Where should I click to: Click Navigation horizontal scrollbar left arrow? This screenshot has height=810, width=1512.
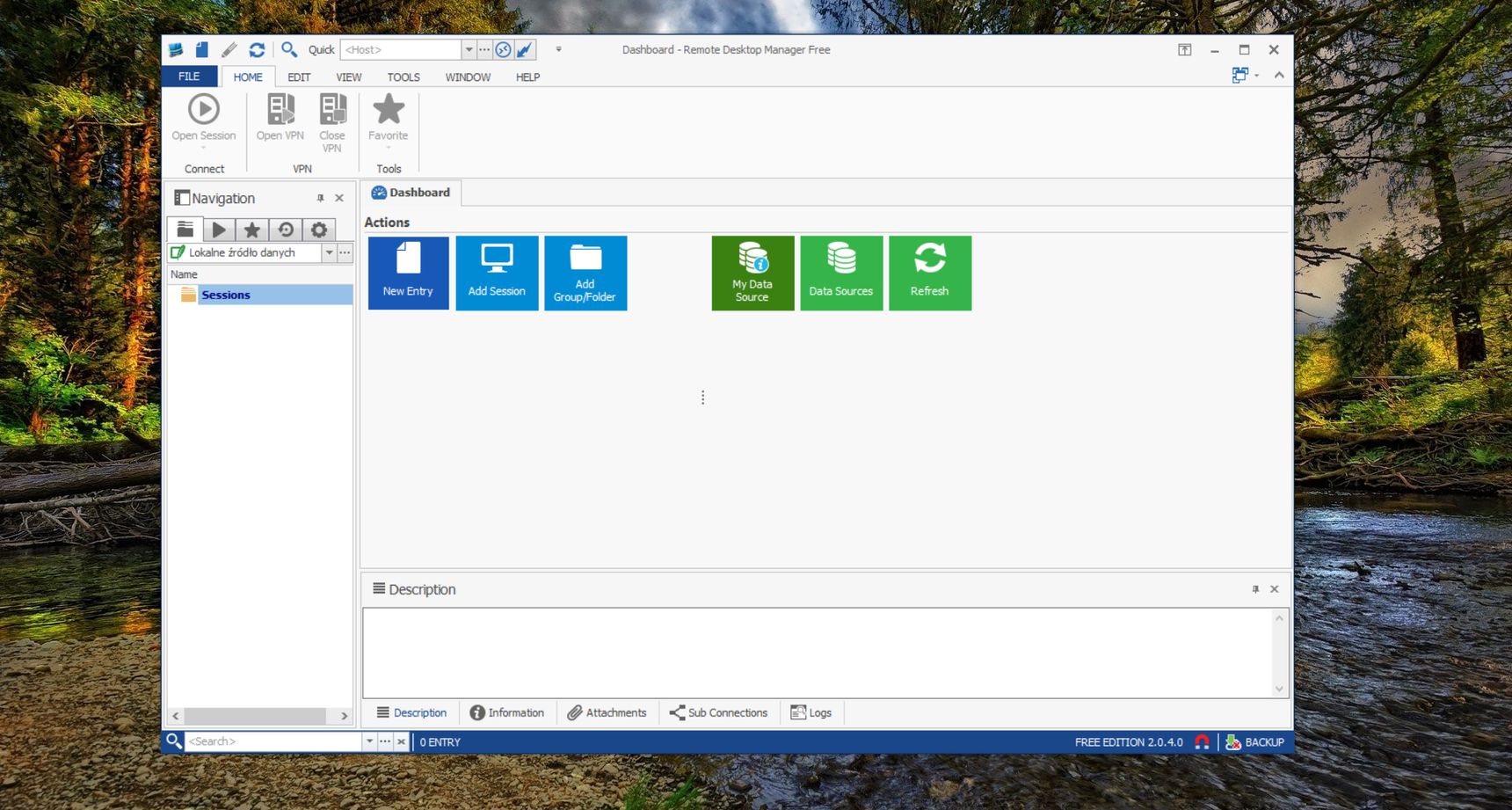176,716
